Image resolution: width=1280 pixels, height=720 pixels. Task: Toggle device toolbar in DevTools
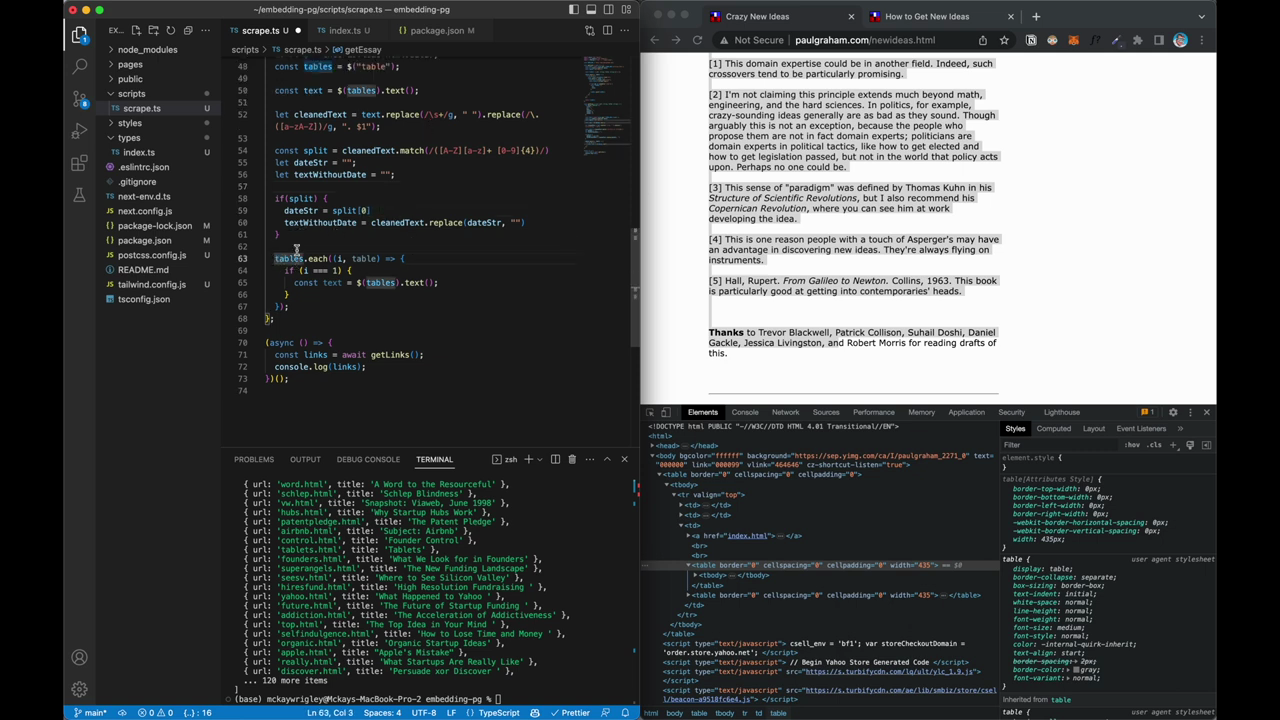(x=666, y=412)
